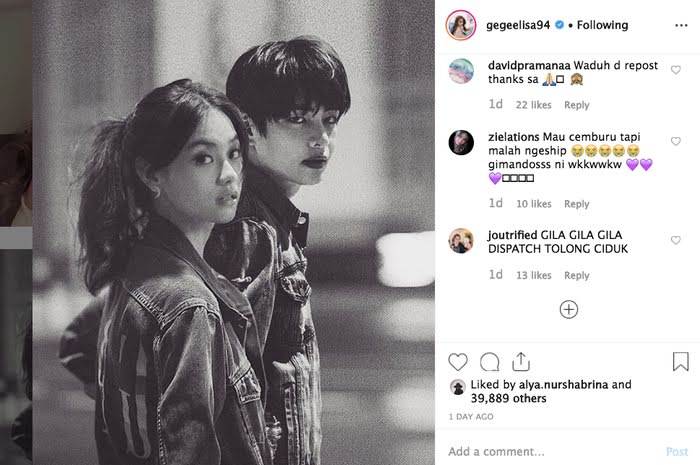Image resolution: width=700 pixels, height=465 pixels.
Task: Open zielations' avatar
Action: pyautogui.click(x=461, y=143)
